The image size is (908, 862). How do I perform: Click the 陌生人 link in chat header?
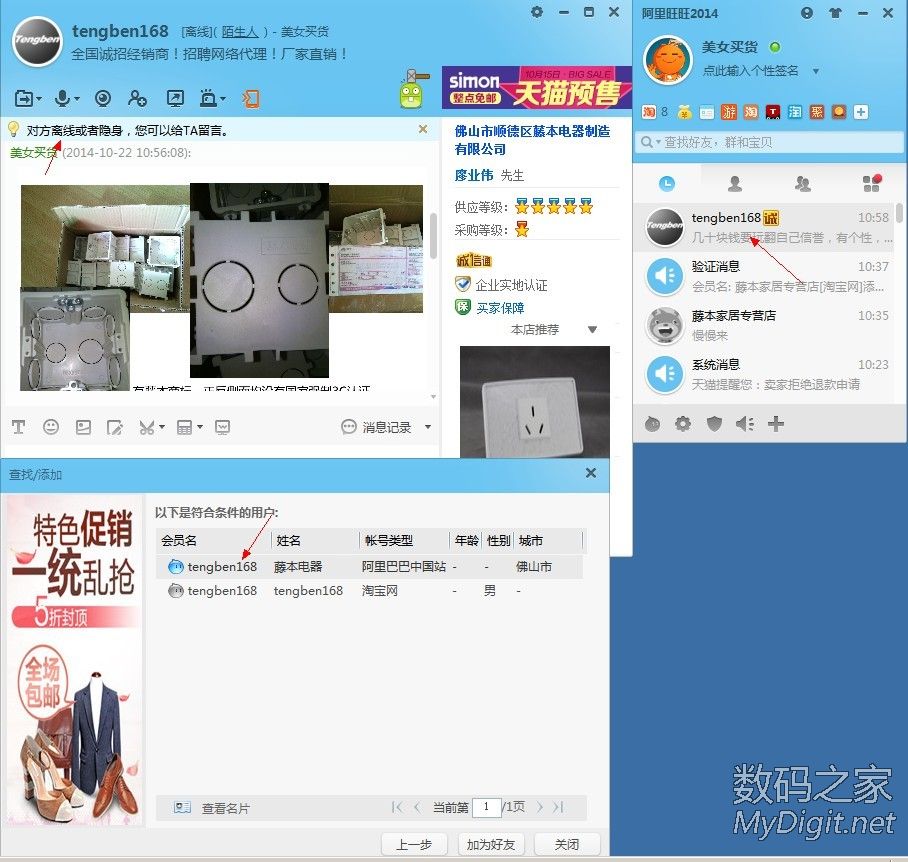(240, 31)
